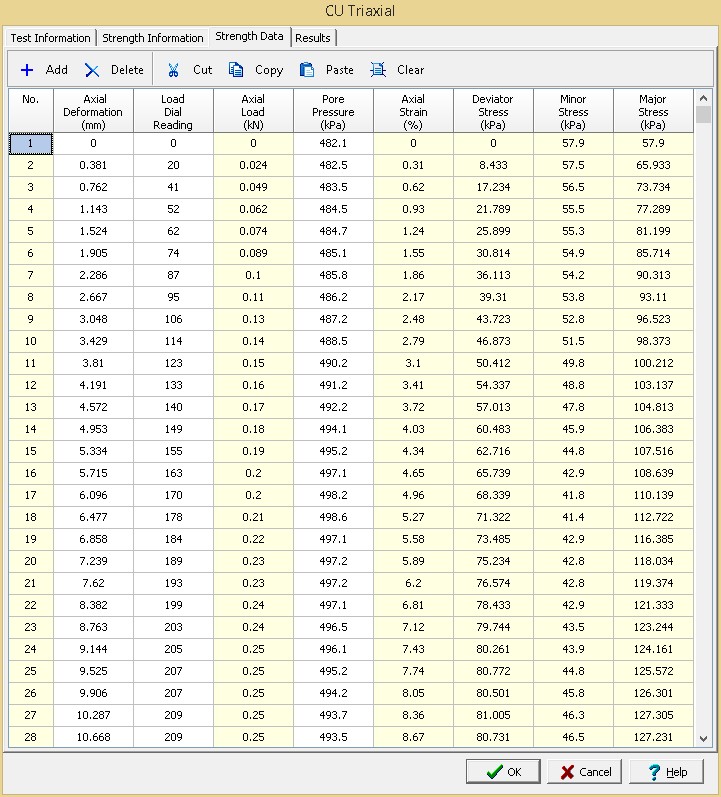Image resolution: width=721 pixels, height=797 pixels.
Task: Open the Strength Information tab
Action: pos(153,38)
